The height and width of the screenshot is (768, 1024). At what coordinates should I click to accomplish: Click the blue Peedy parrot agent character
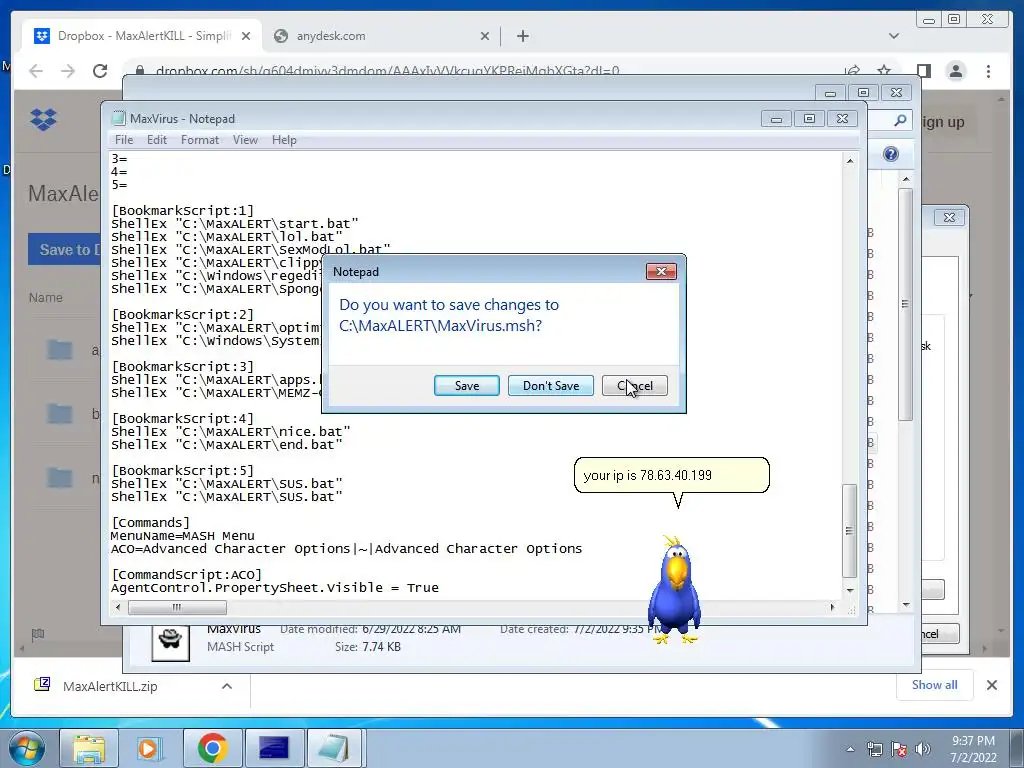pos(675,590)
